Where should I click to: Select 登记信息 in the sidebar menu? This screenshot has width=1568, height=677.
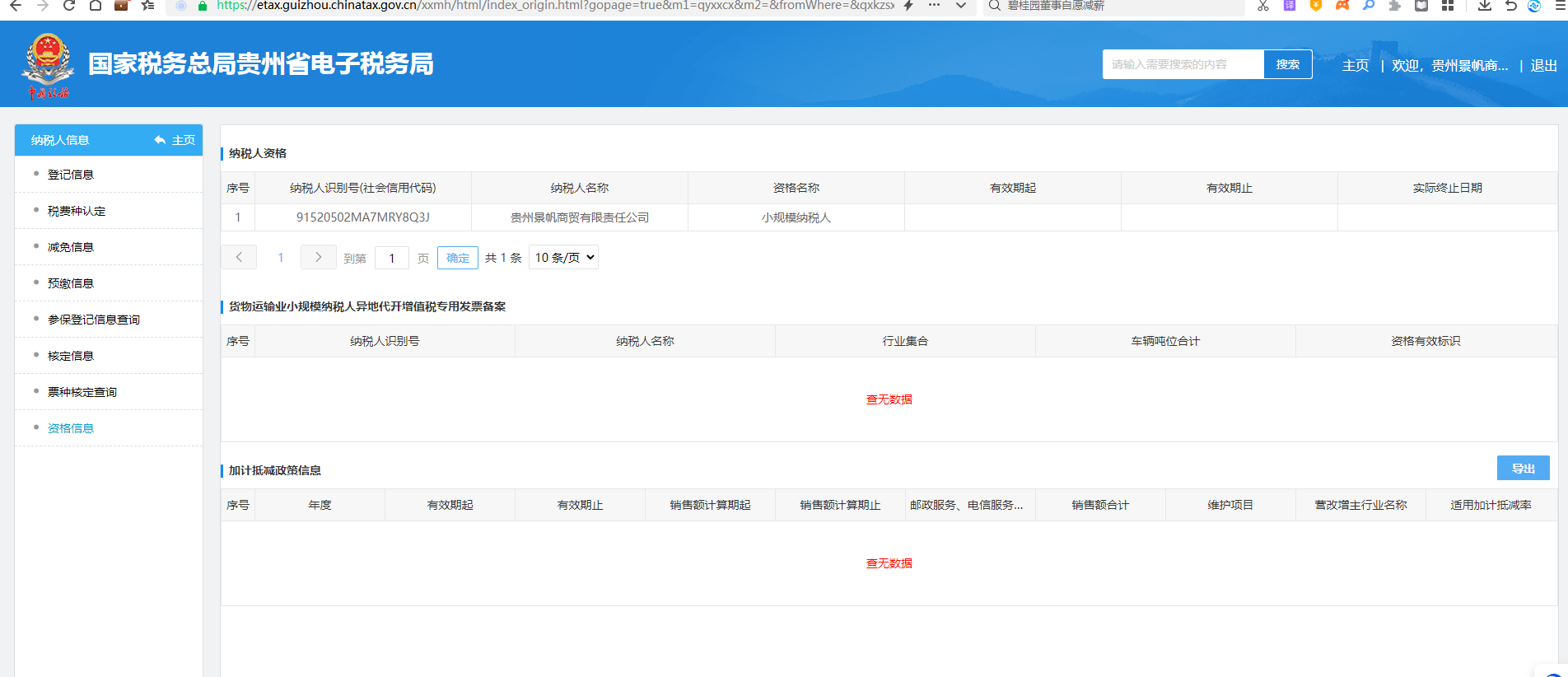tap(71, 175)
